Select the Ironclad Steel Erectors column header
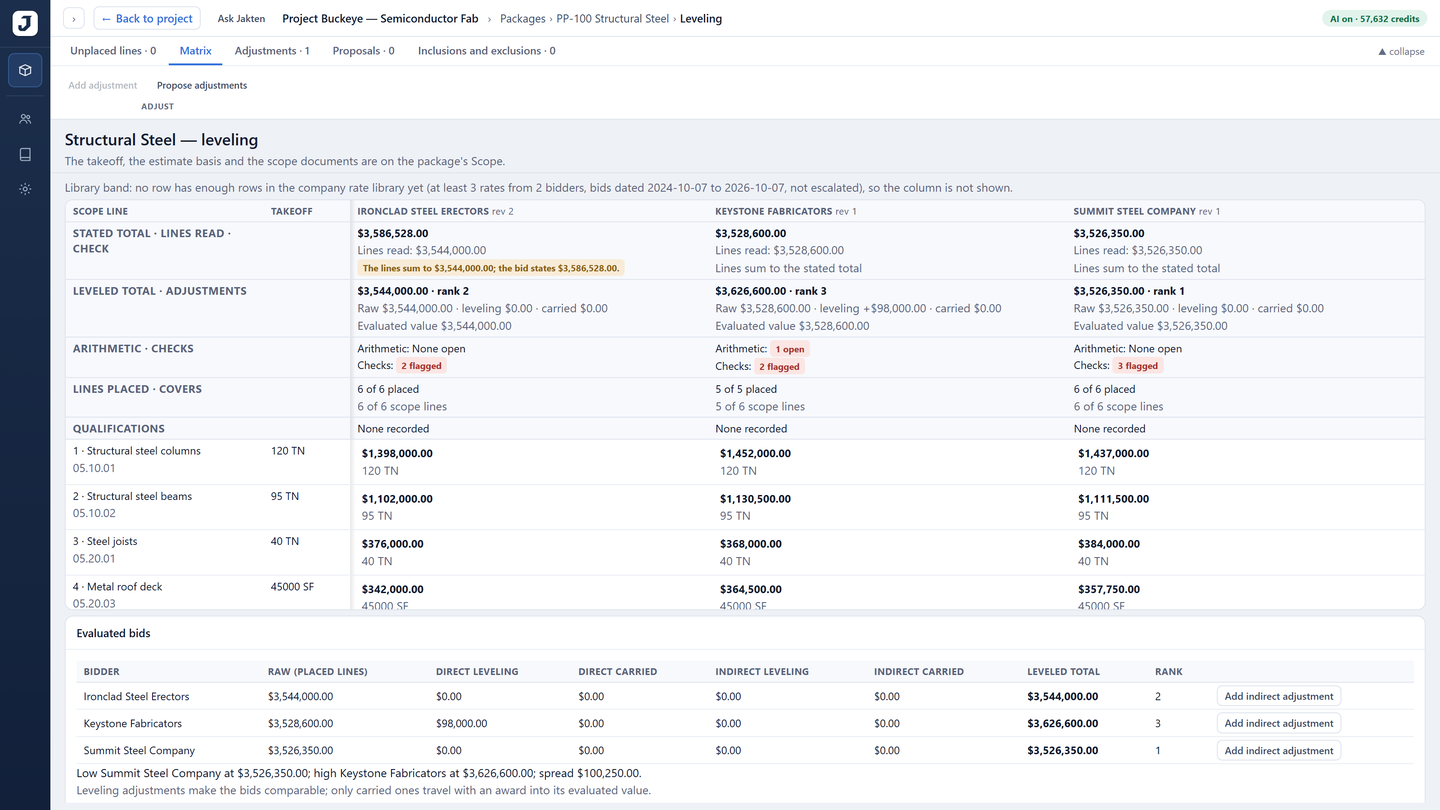Image resolution: width=1440 pixels, height=810 pixels. [435, 211]
